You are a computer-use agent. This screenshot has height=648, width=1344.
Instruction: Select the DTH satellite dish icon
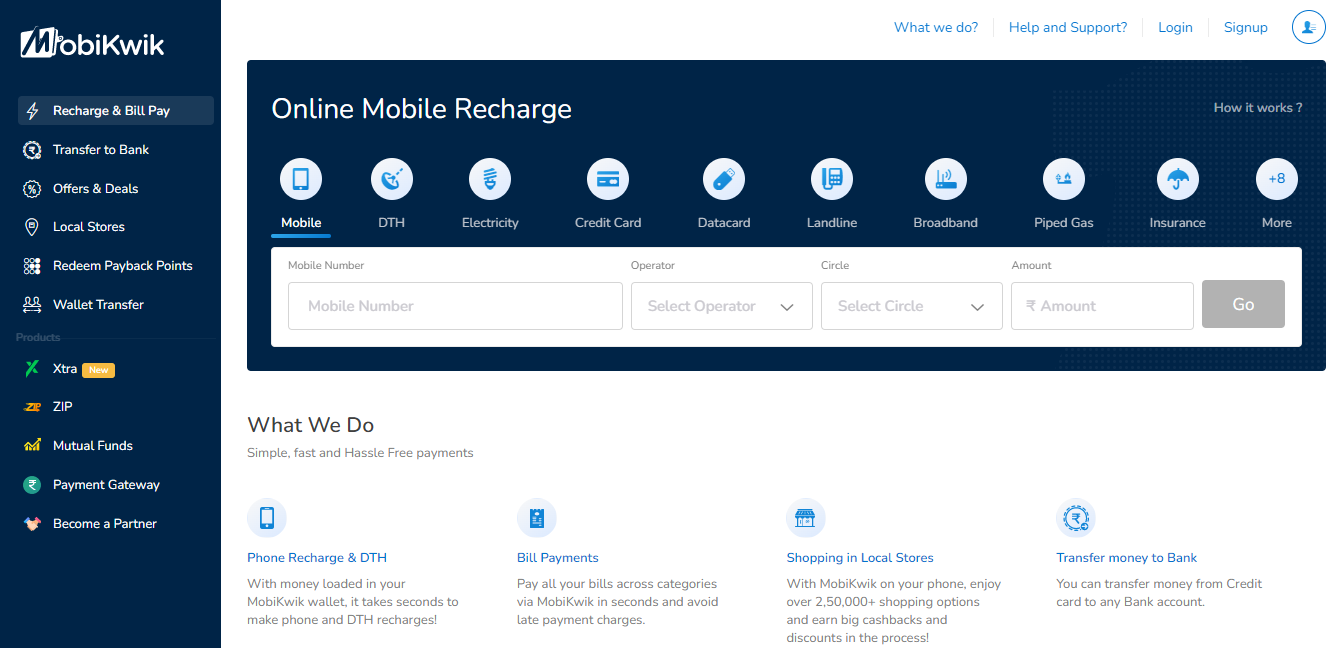(392, 180)
